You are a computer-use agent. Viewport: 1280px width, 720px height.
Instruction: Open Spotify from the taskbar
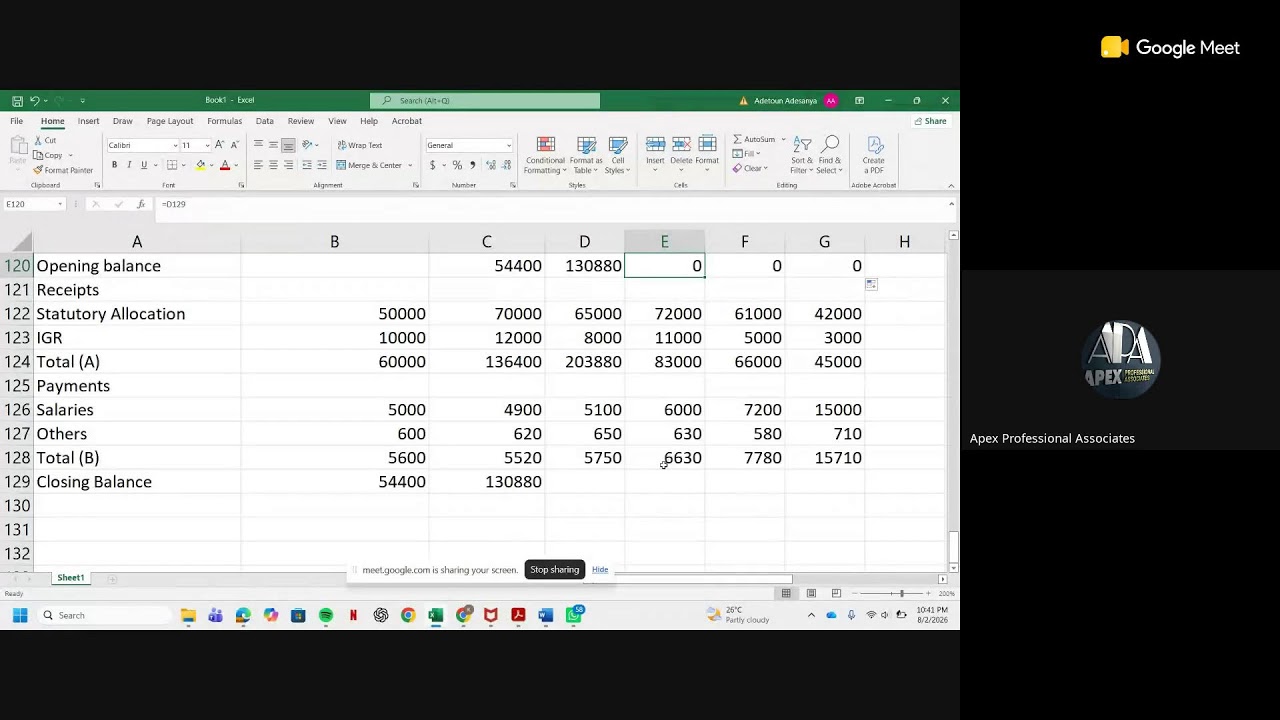pos(326,615)
